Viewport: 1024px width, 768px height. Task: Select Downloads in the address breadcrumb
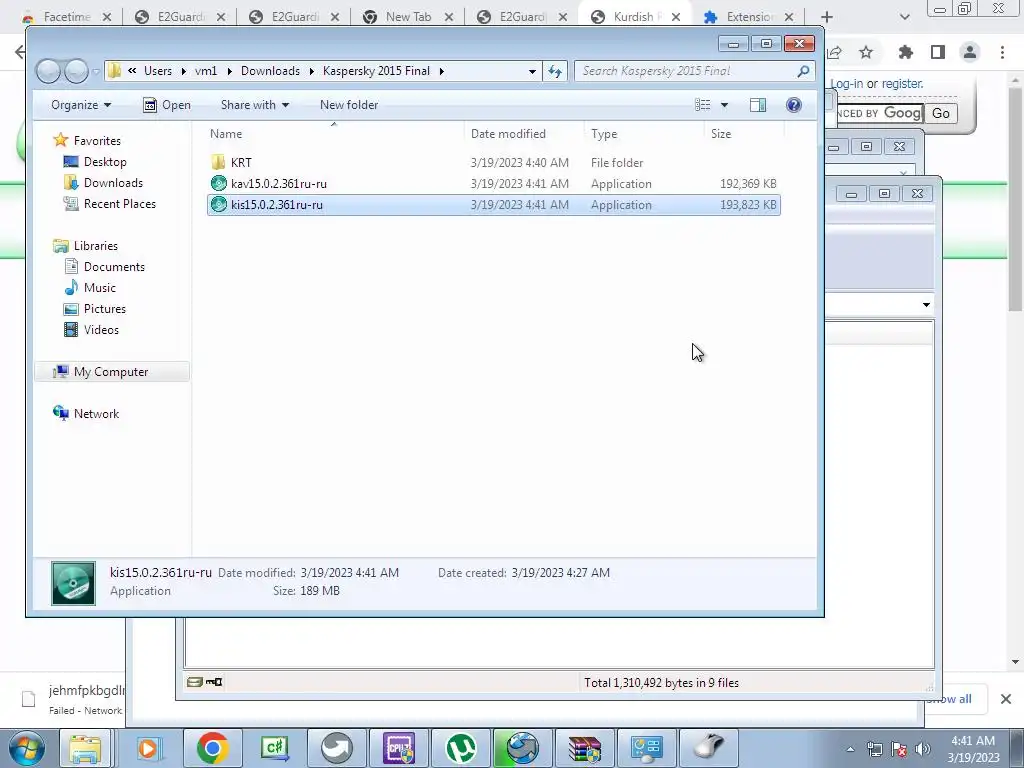[x=270, y=71]
